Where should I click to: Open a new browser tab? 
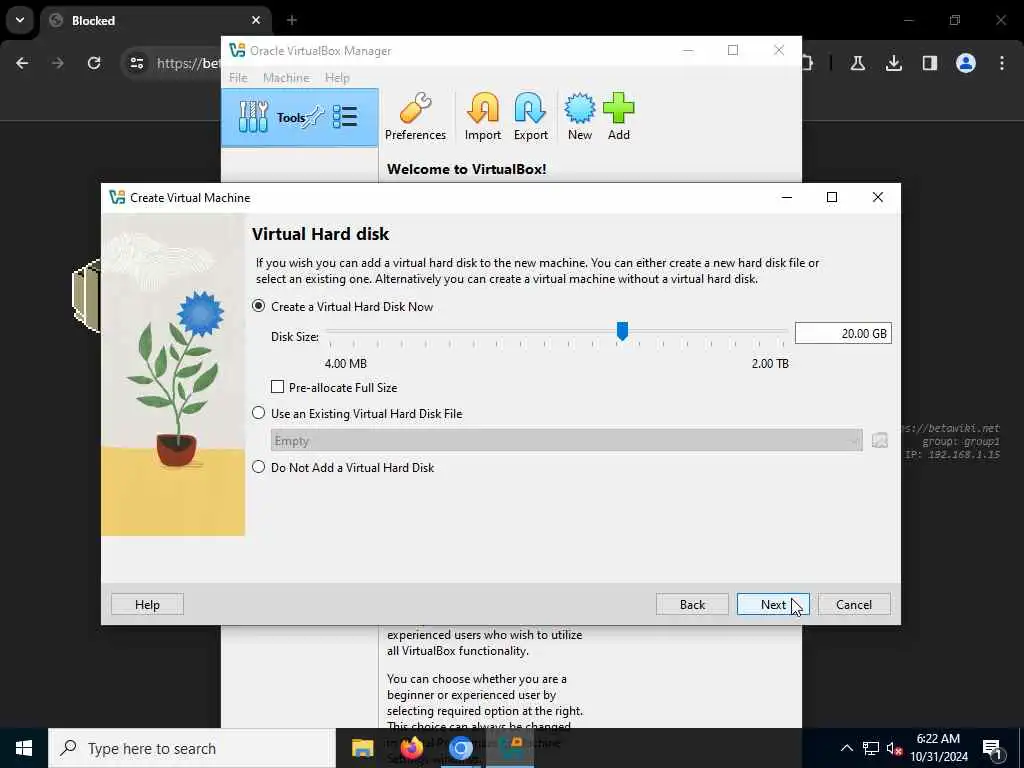(292, 20)
